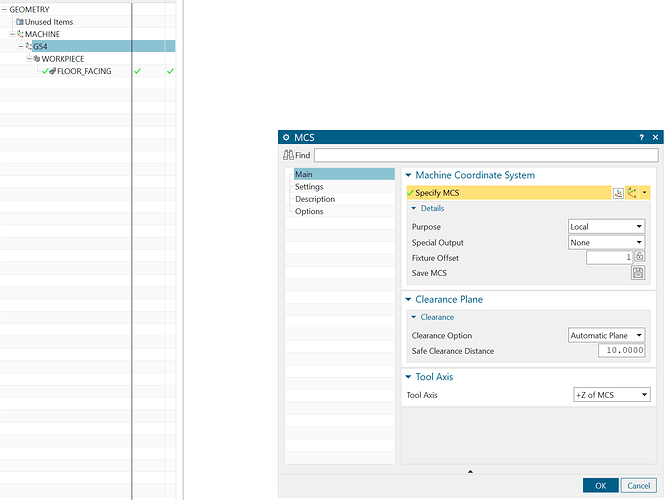Open the Tool Axis dropdown

[x=612, y=394]
